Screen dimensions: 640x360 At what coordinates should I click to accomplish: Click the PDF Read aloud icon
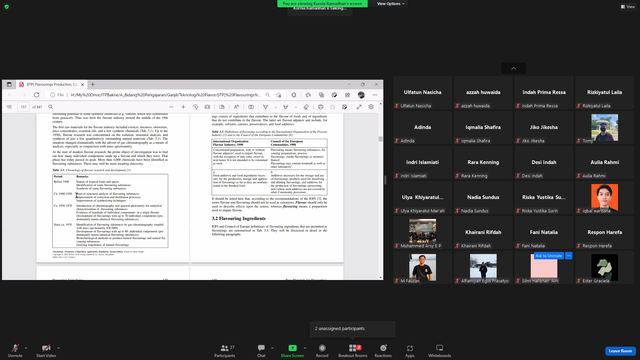click(x=236, y=107)
